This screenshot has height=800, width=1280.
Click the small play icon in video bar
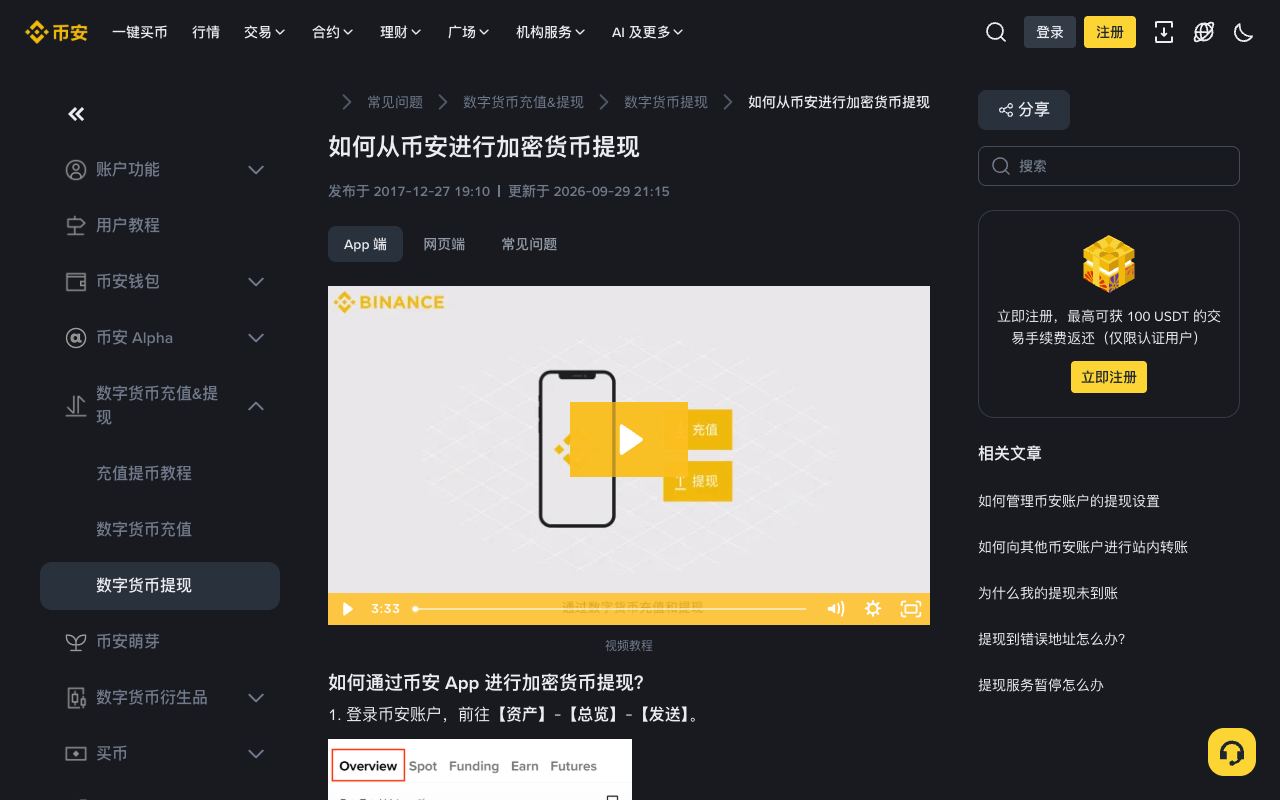pyautogui.click(x=347, y=608)
